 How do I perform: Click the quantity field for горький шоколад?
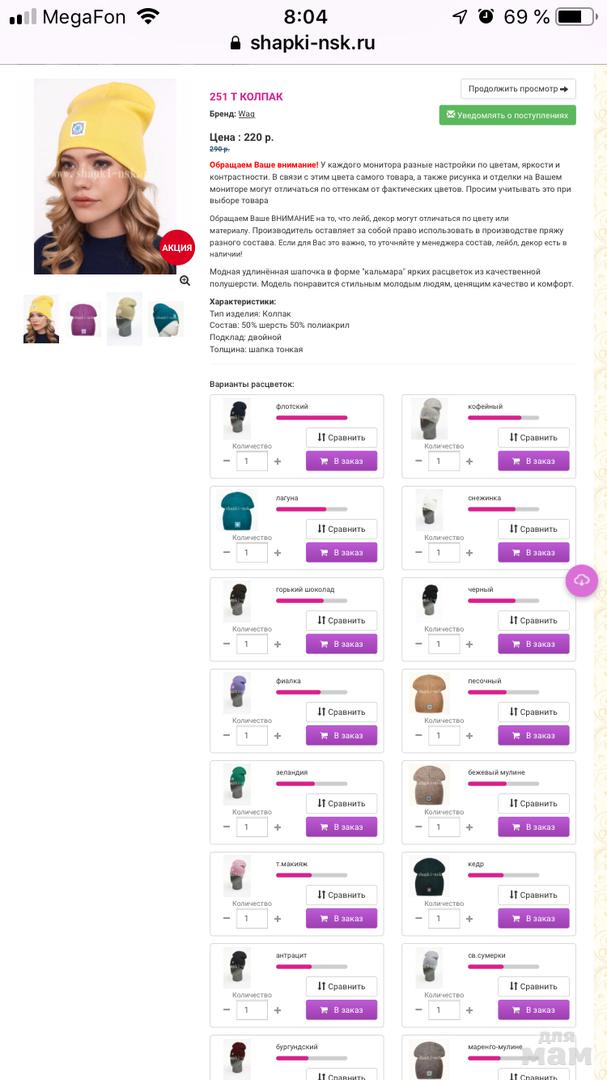point(251,644)
